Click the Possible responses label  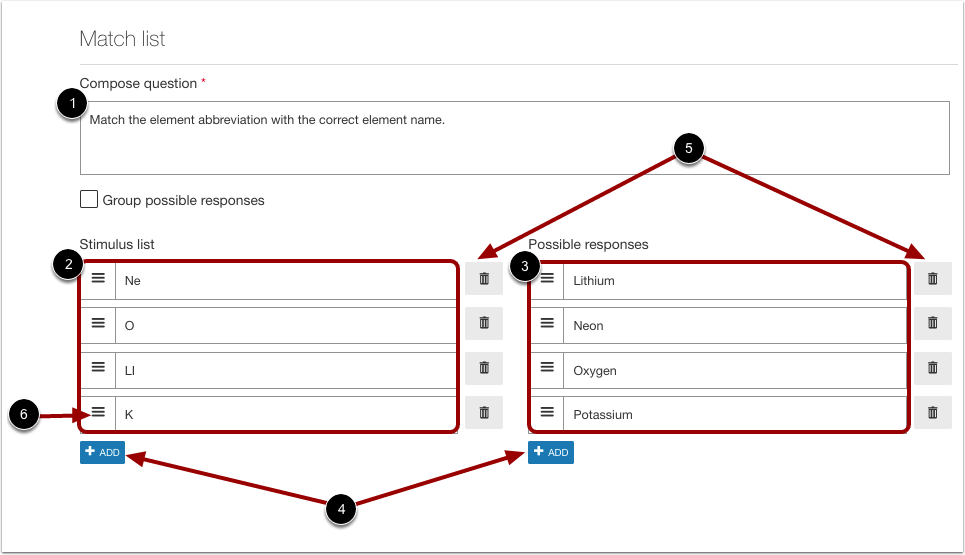pyautogui.click(x=588, y=244)
